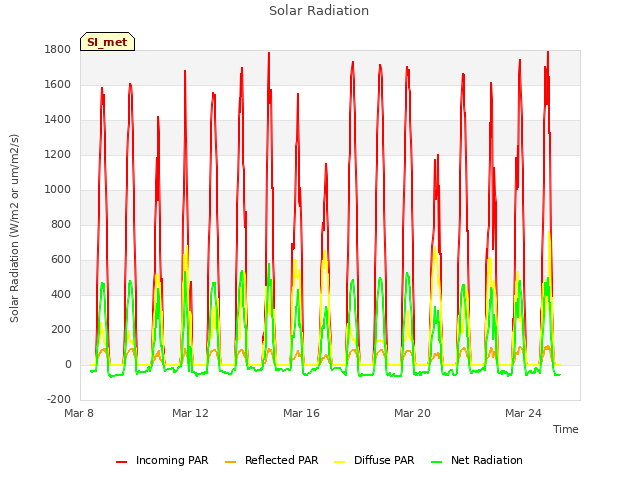The image size is (640, 480).
Task: Click the 0 y-axis tick label
Action: (x=68, y=365)
